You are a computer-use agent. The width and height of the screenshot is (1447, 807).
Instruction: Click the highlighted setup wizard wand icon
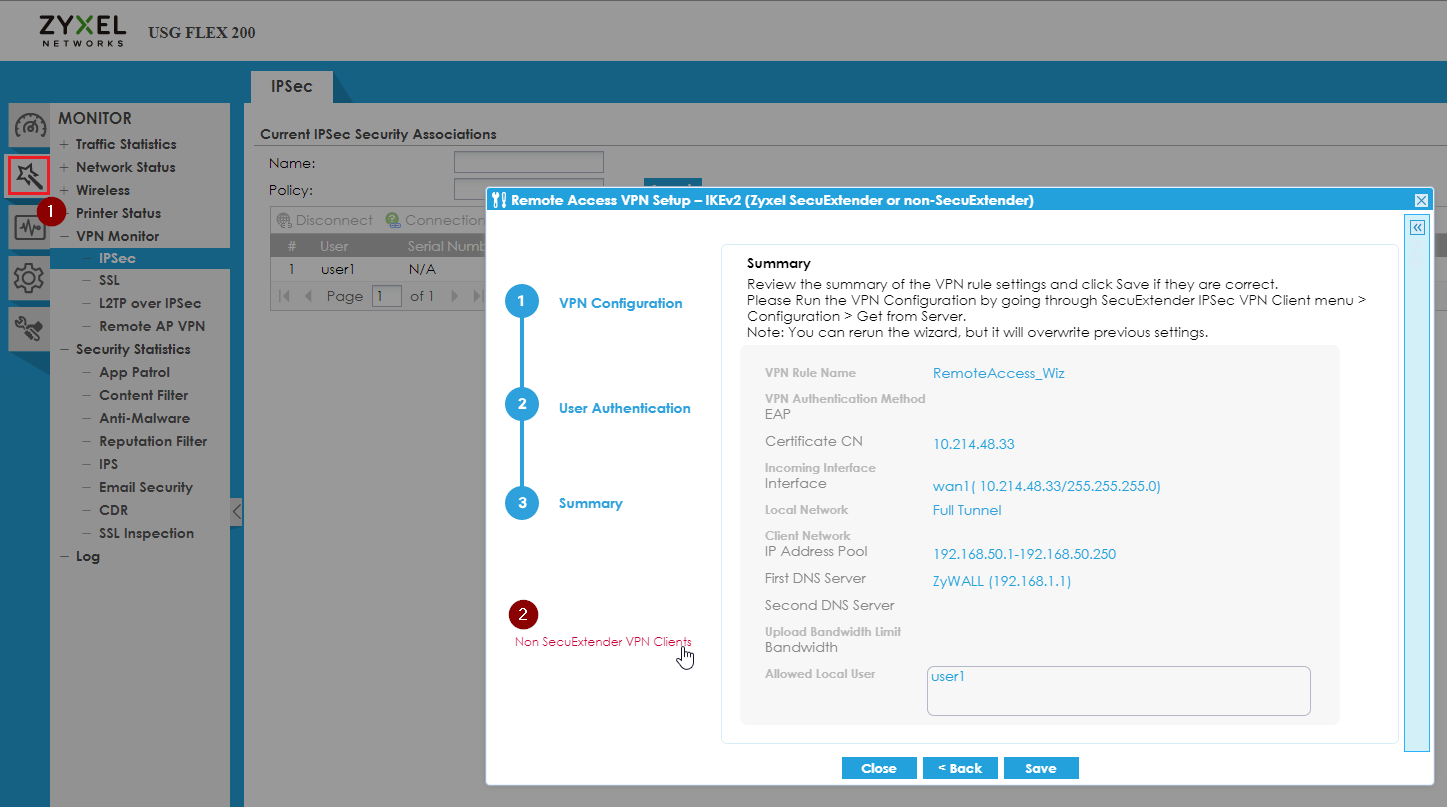coord(29,175)
